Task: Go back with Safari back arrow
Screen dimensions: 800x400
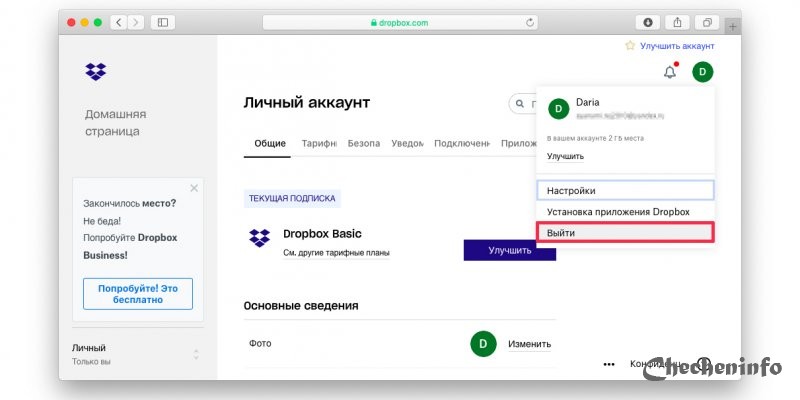Action: [x=119, y=22]
